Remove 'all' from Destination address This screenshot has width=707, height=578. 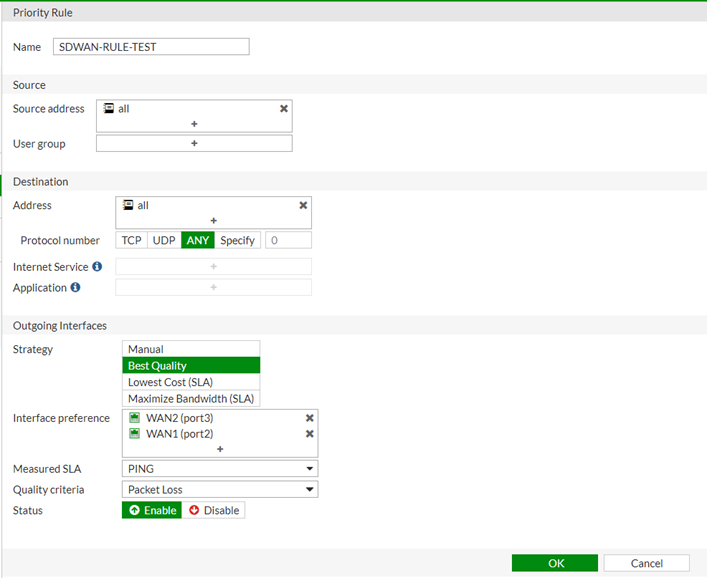pyautogui.click(x=303, y=205)
